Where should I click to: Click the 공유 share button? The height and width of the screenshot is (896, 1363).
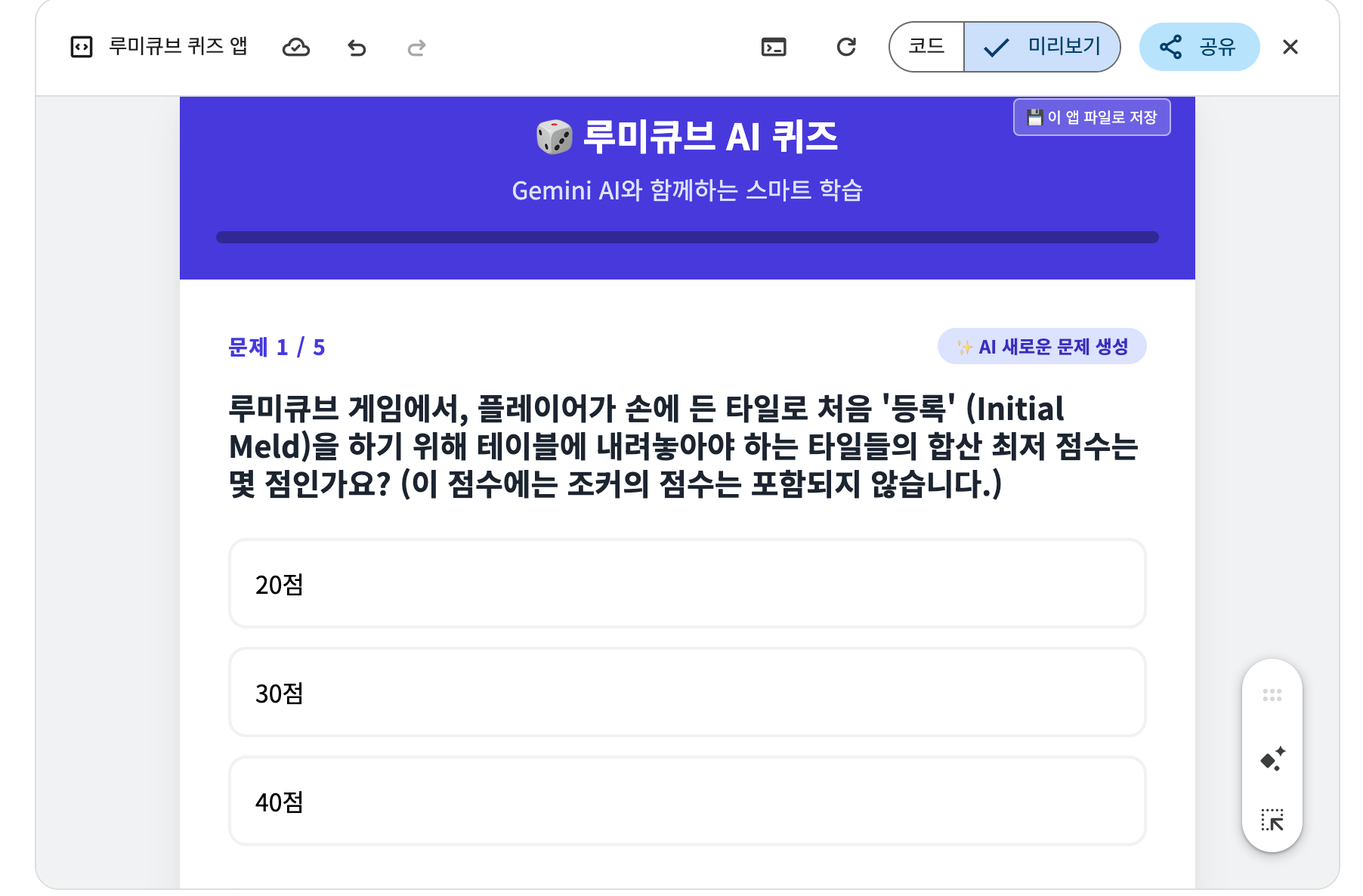pyautogui.click(x=1199, y=47)
